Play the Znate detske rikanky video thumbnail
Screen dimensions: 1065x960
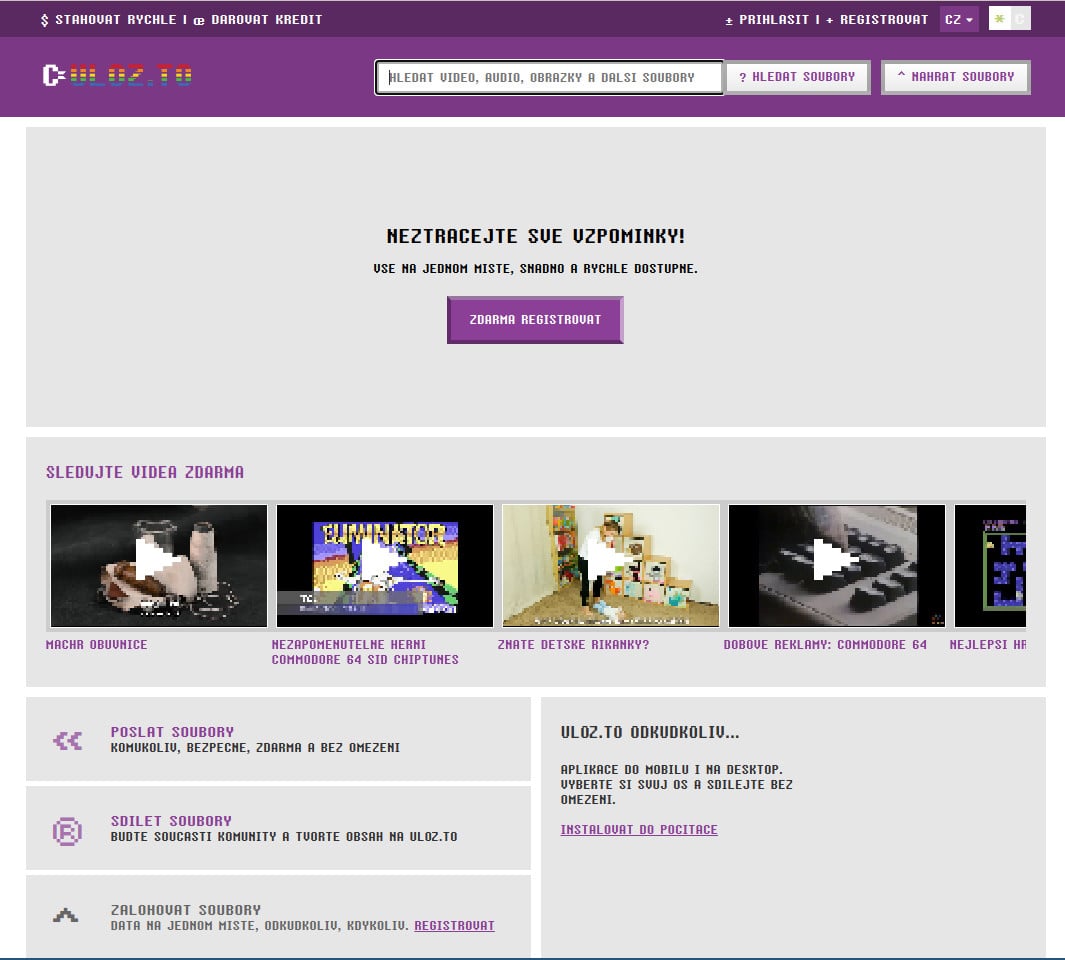tap(611, 565)
